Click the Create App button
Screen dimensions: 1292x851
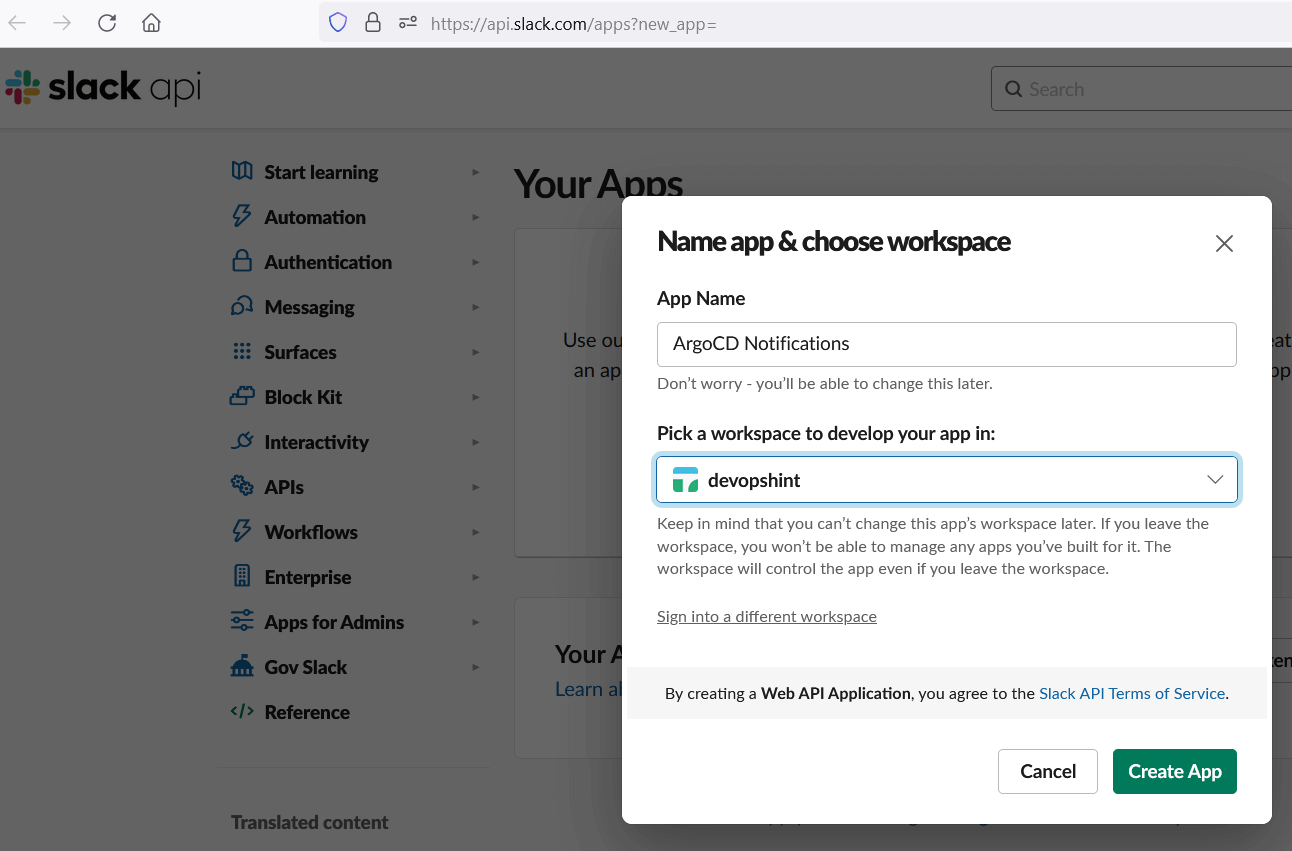pyautogui.click(x=1174, y=771)
